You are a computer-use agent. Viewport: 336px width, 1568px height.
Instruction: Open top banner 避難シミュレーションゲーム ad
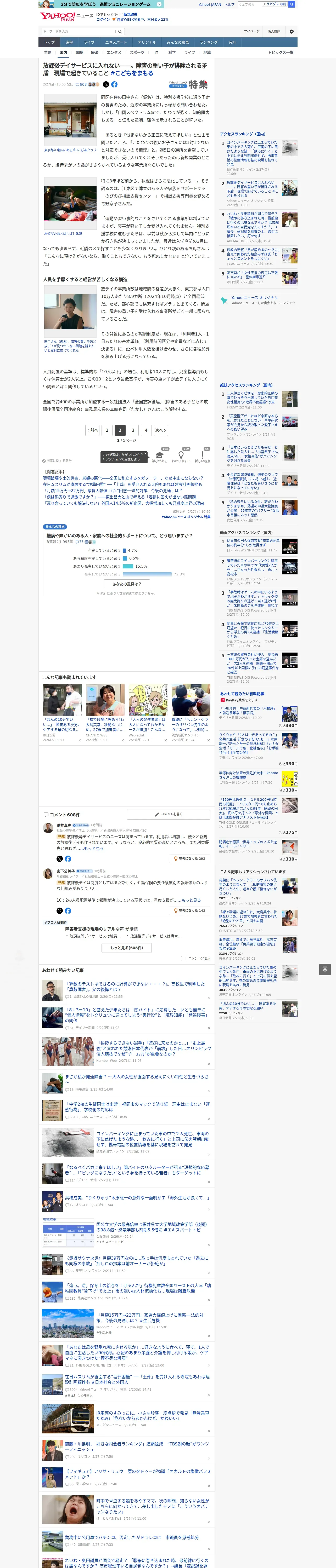coord(101,4)
